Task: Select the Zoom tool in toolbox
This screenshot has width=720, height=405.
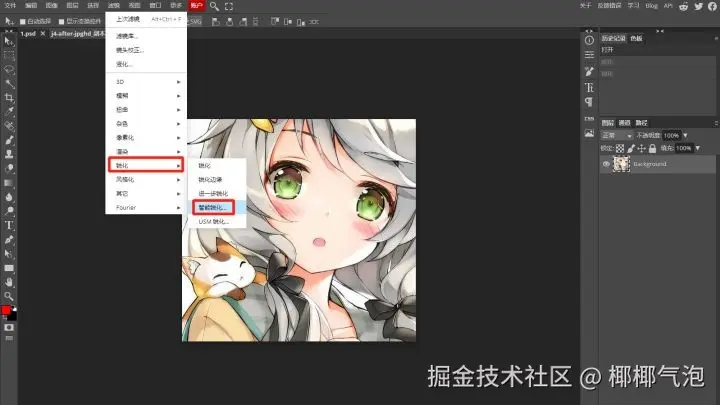Action: click(x=9, y=296)
